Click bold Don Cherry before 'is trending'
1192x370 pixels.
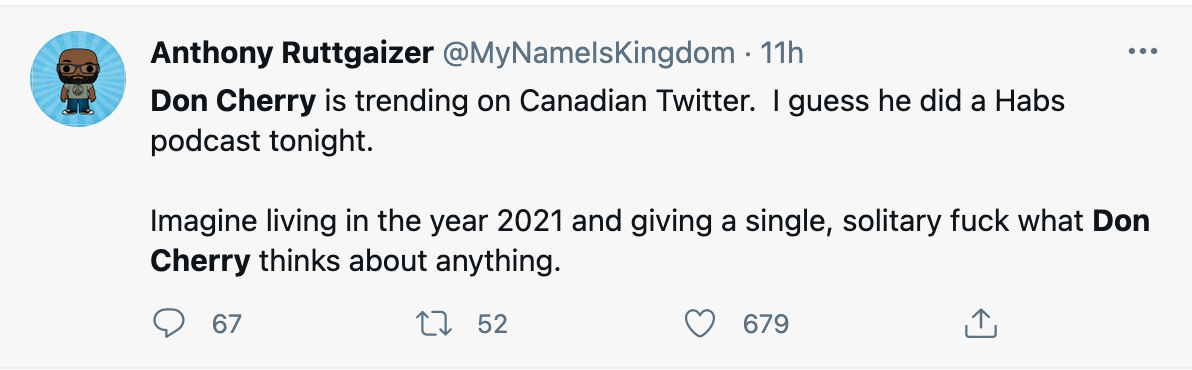pyautogui.click(x=233, y=101)
